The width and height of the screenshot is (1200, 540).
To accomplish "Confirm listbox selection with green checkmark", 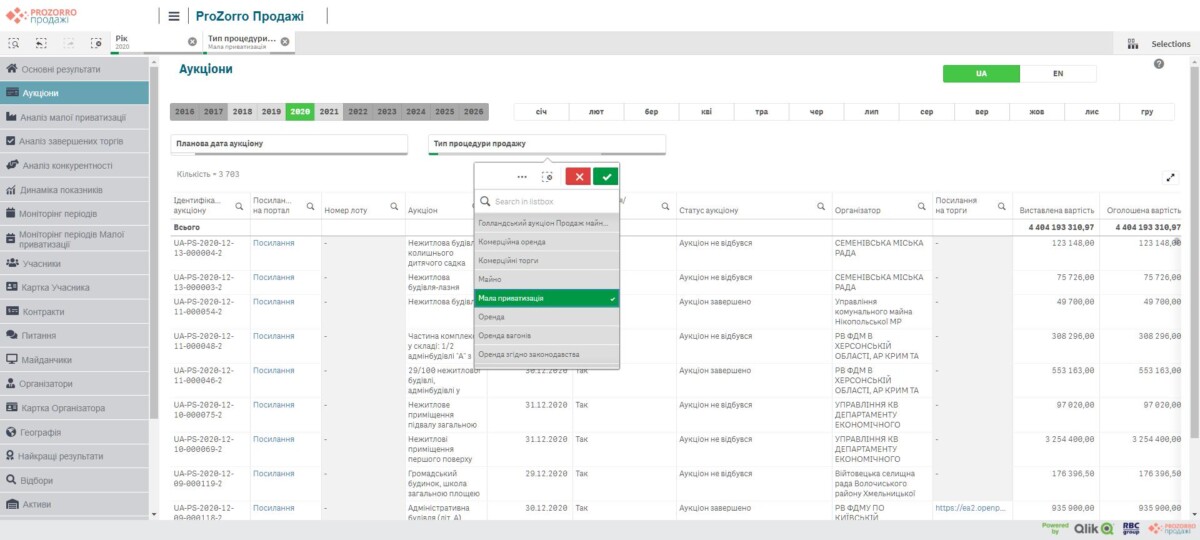I will point(605,176).
